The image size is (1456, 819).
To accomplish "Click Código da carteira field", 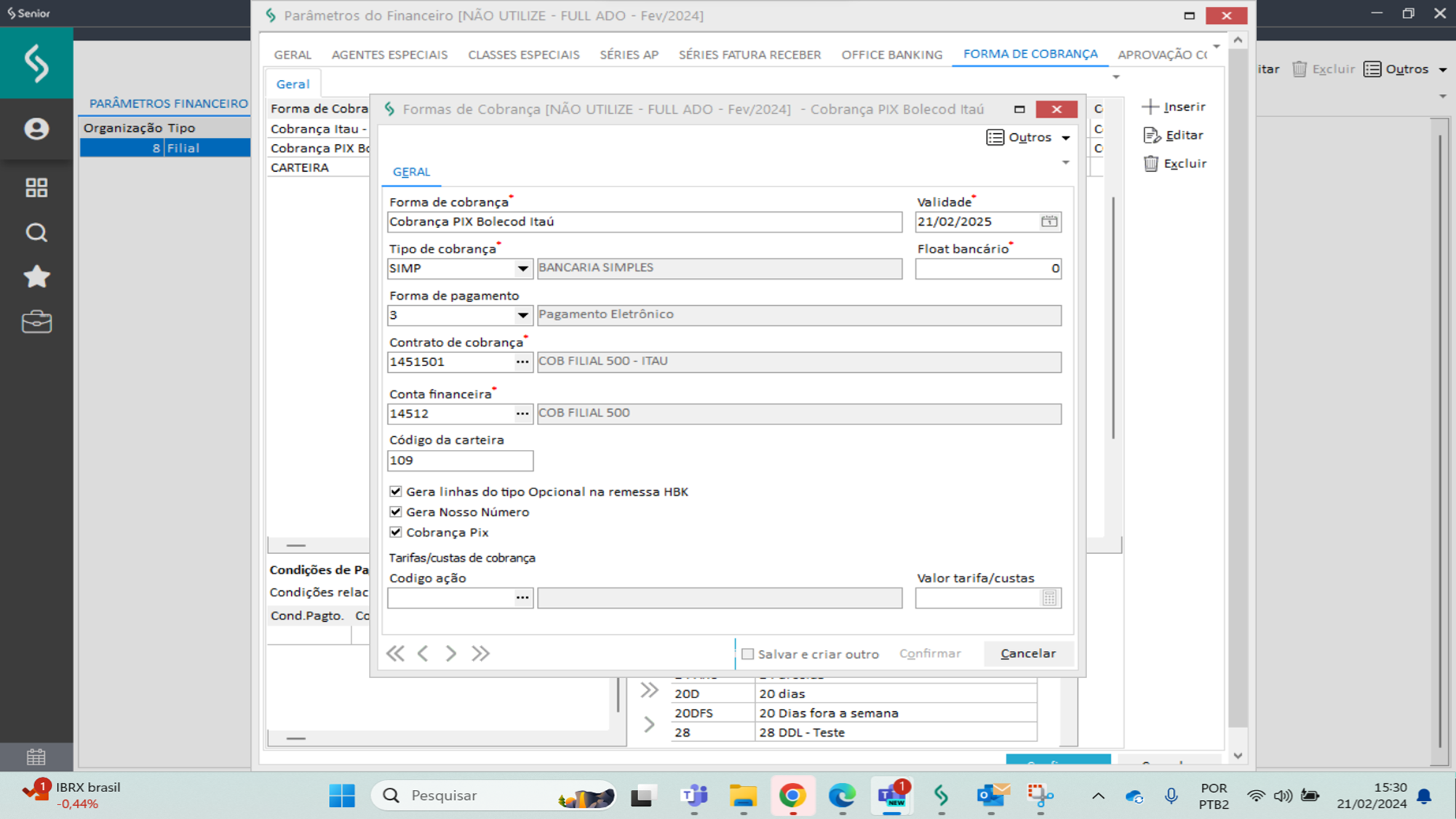I will coord(460,460).
